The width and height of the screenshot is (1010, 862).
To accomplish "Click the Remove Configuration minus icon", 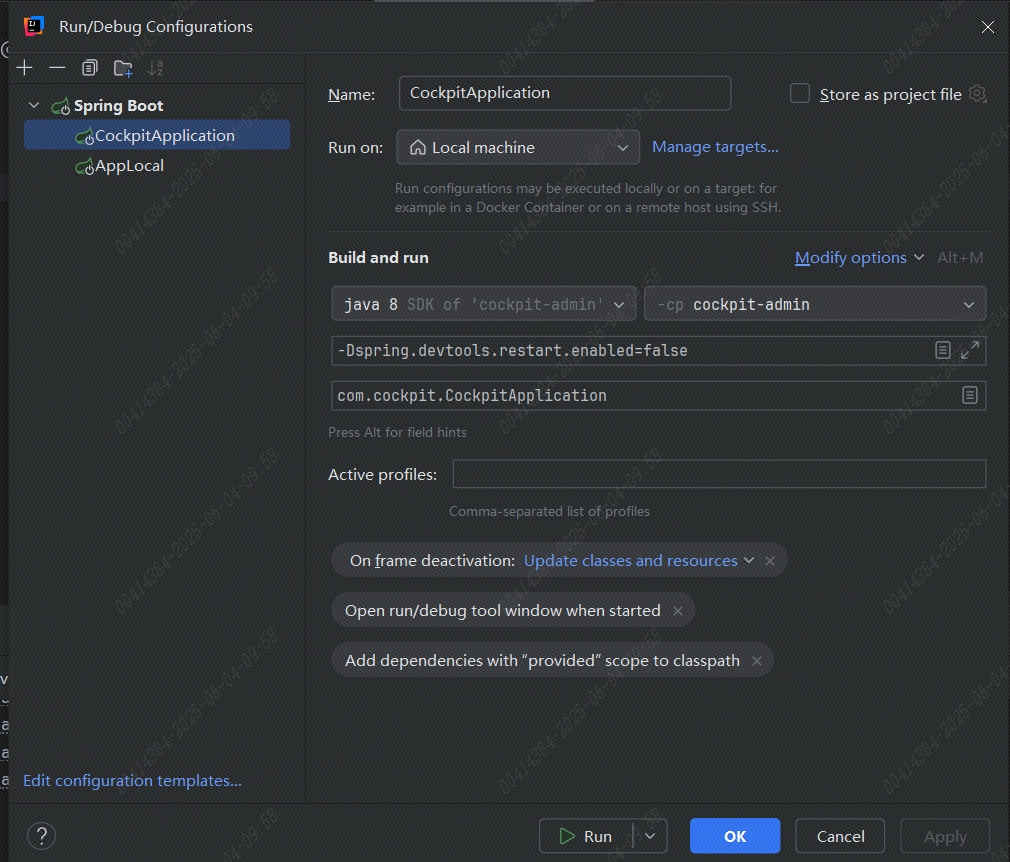I will [x=57, y=68].
